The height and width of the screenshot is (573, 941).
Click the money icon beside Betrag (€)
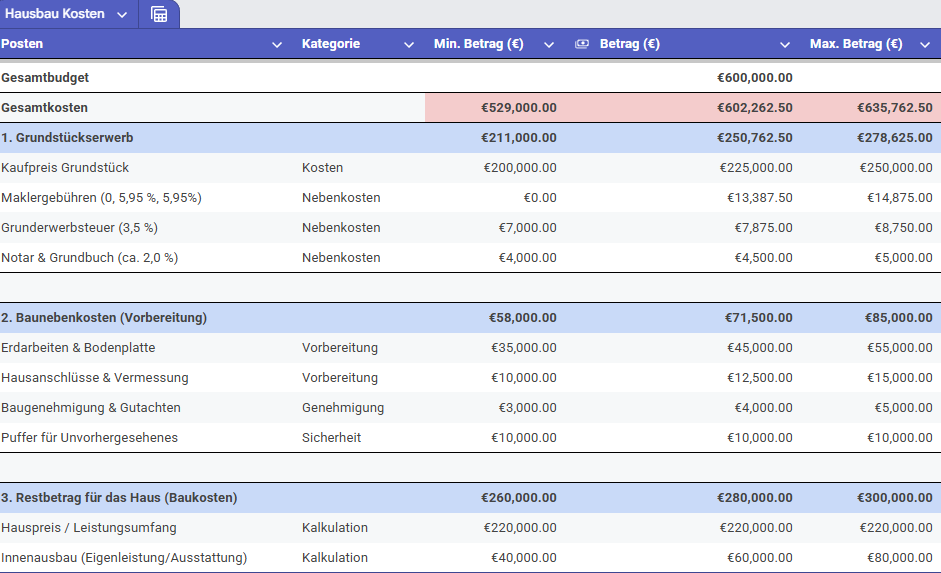tap(582, 44)
